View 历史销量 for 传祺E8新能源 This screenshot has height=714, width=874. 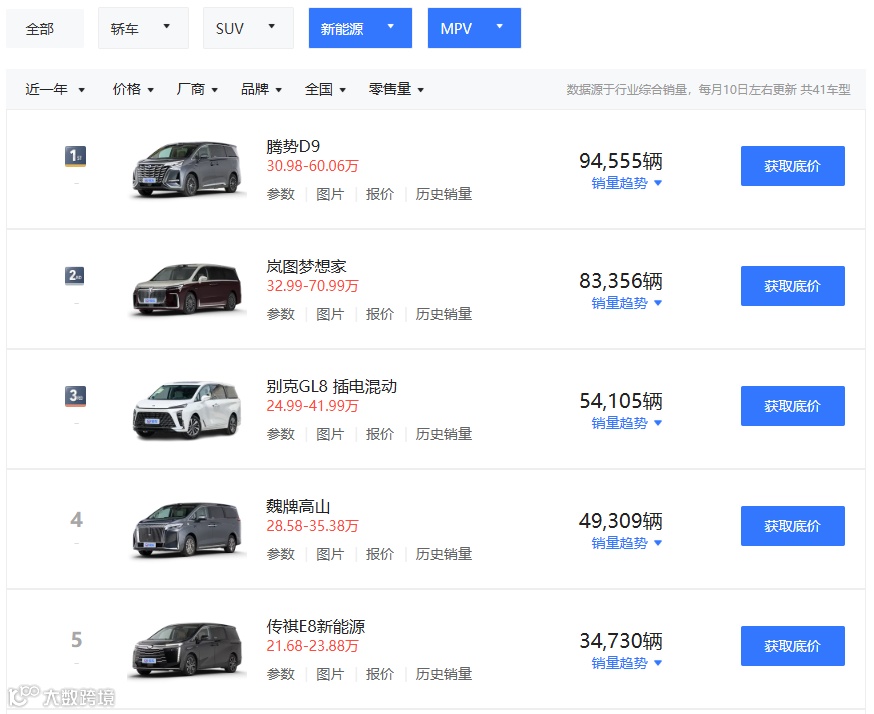444,673
